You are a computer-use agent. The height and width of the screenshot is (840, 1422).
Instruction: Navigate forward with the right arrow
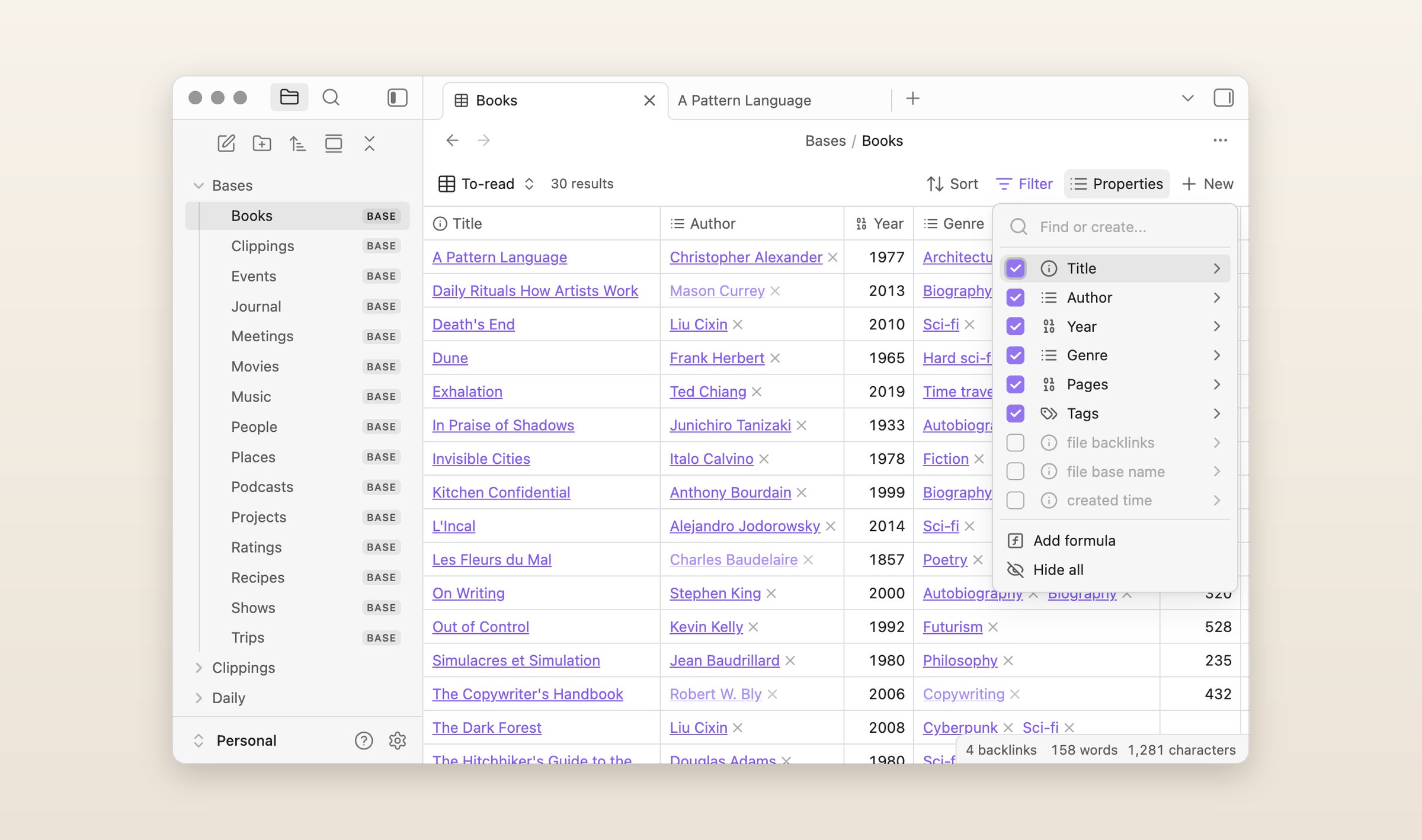pyautogui.click(x=484, y=140)
